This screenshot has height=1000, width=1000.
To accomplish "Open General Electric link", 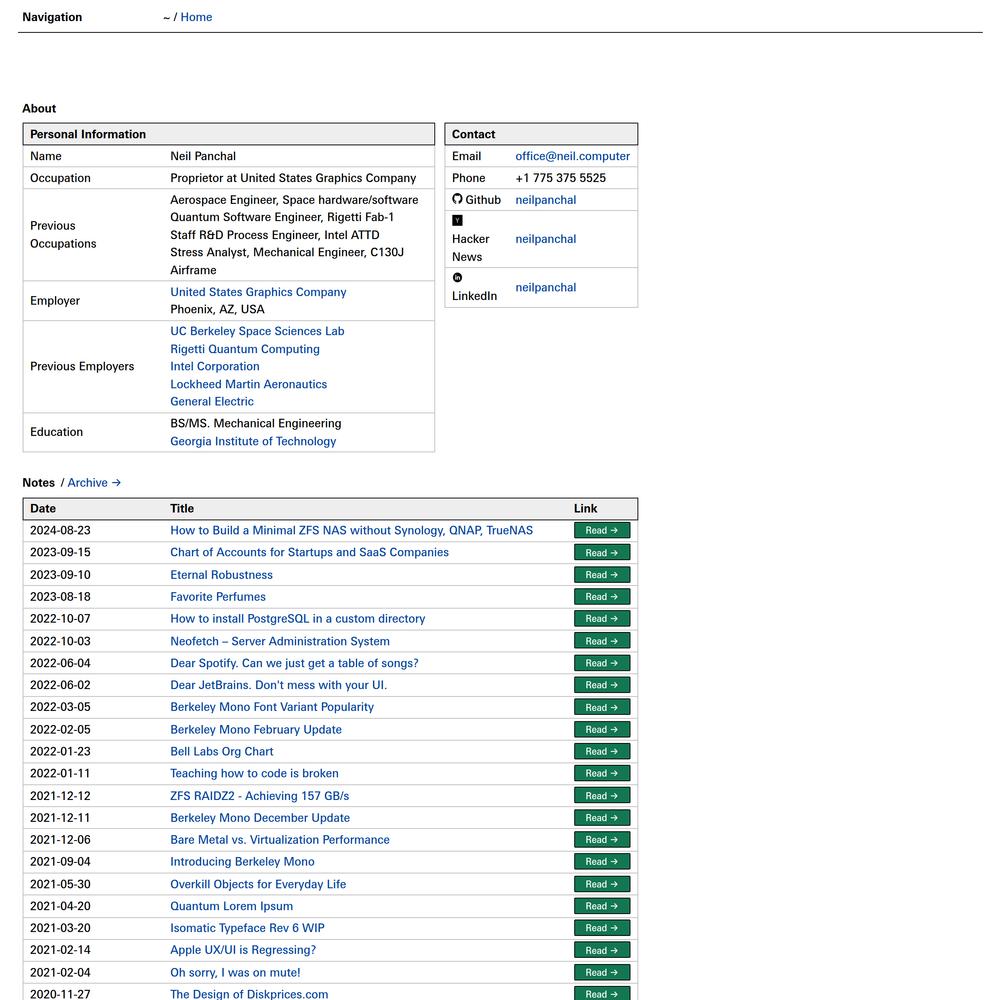I will [x=212, y=401].
